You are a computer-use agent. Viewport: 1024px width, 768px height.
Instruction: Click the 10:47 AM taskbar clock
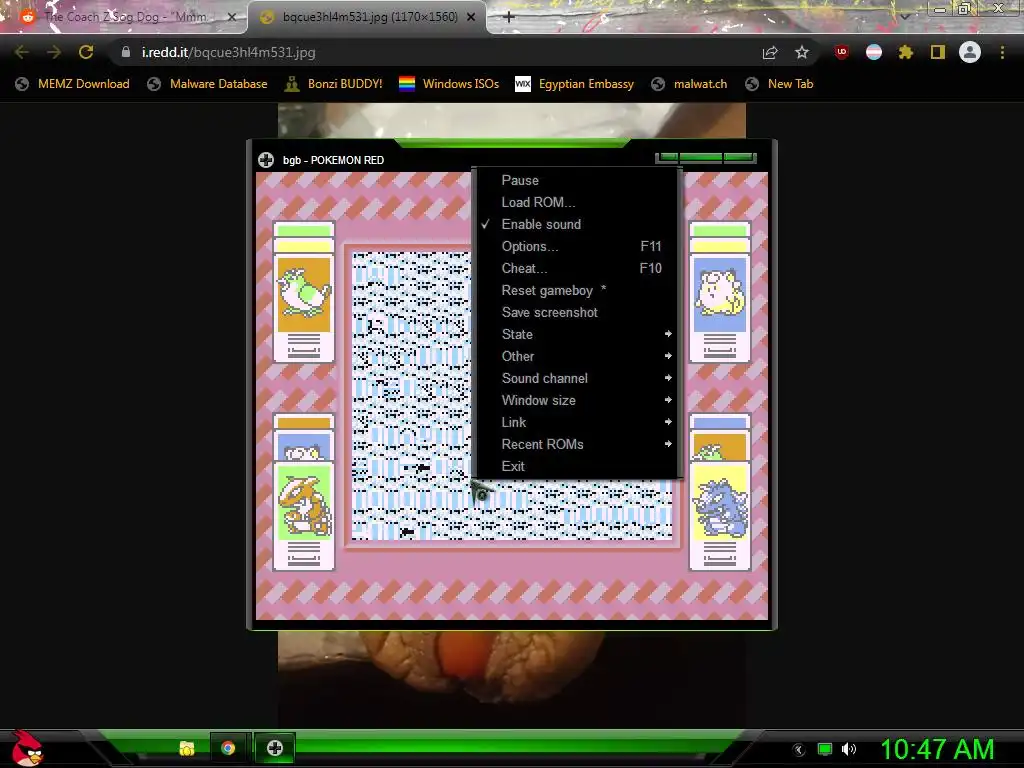tap(937, 750)
